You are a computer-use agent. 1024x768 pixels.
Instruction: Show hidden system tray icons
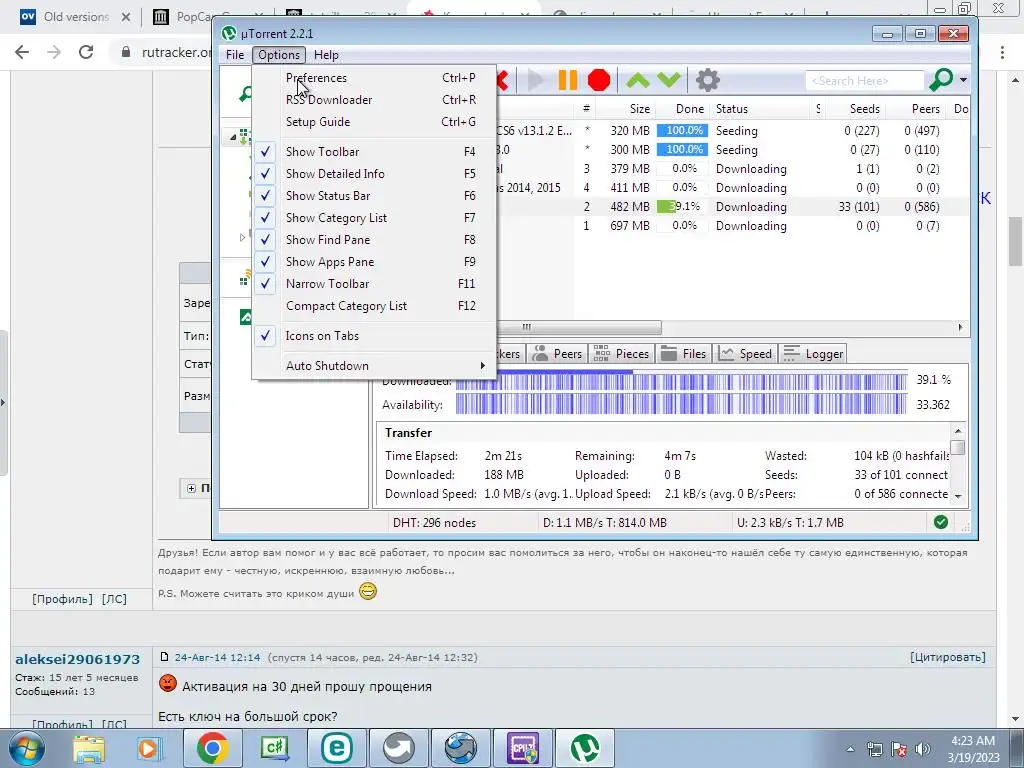pos(850,749)
